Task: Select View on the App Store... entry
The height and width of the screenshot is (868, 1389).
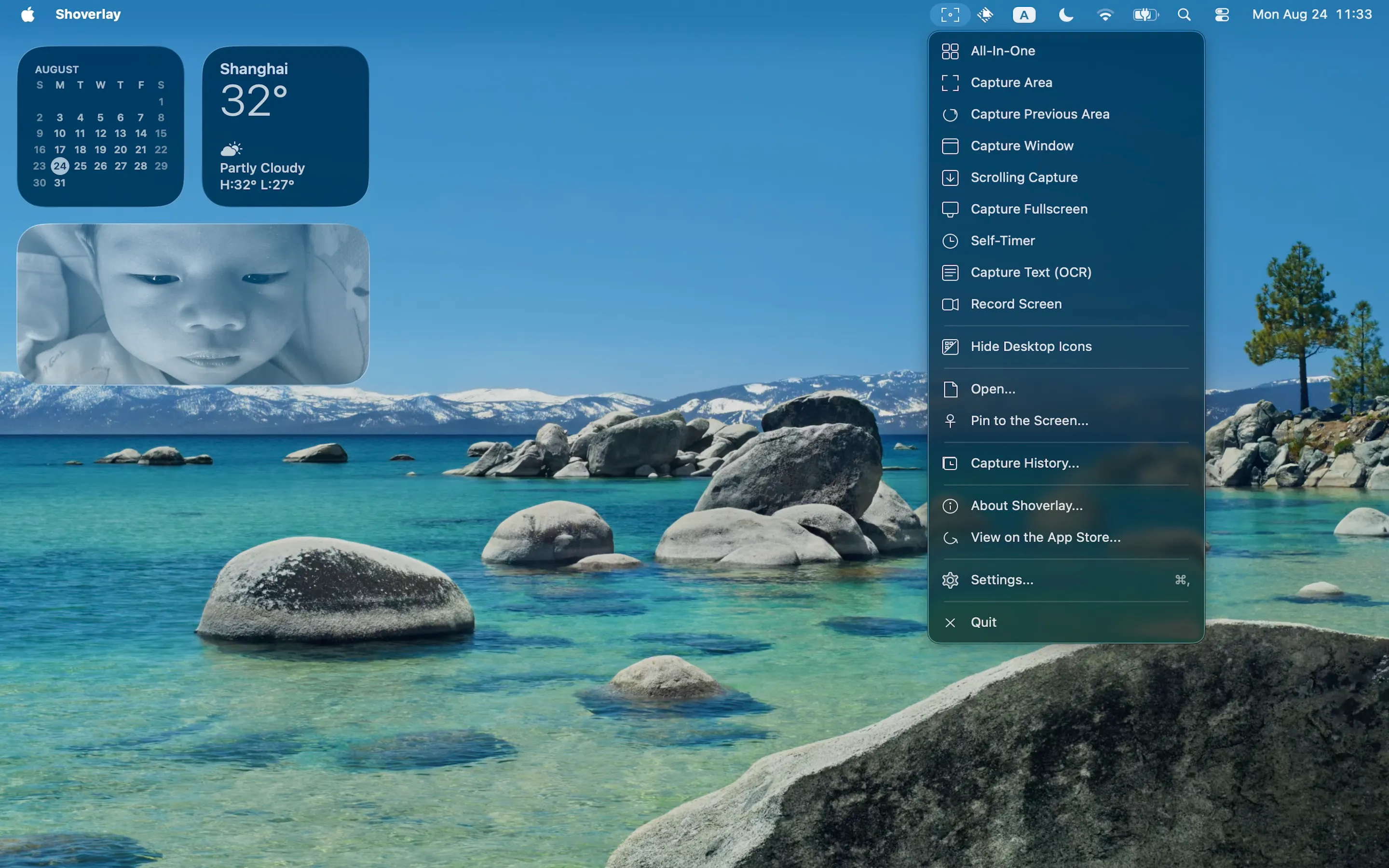Action: pyautogui.click(x=1066, y=537)
